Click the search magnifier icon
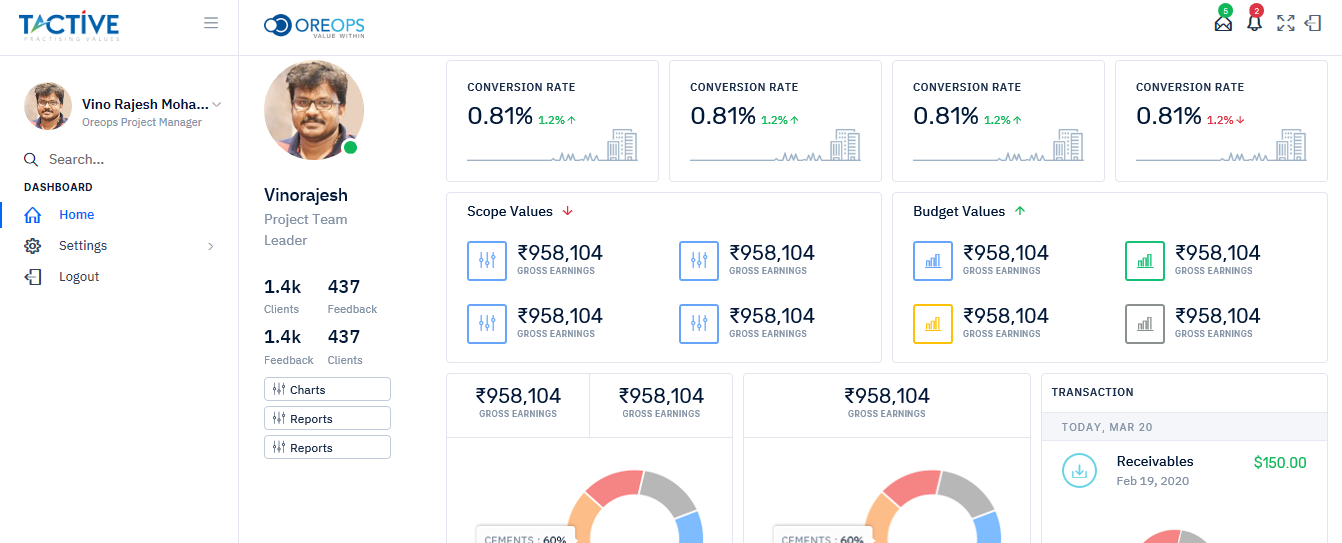This screenshot has height=543, width=1342. (31, 159)
